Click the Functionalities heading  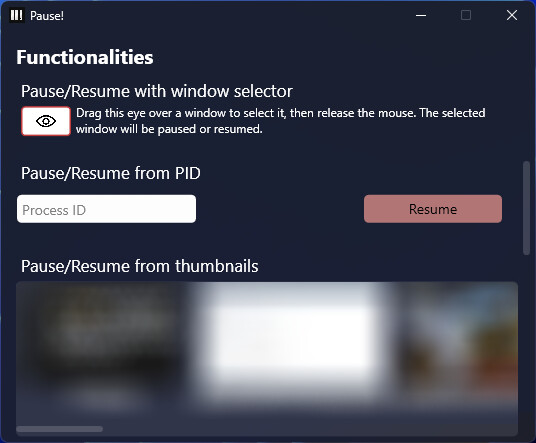click(x=85, y=57)
